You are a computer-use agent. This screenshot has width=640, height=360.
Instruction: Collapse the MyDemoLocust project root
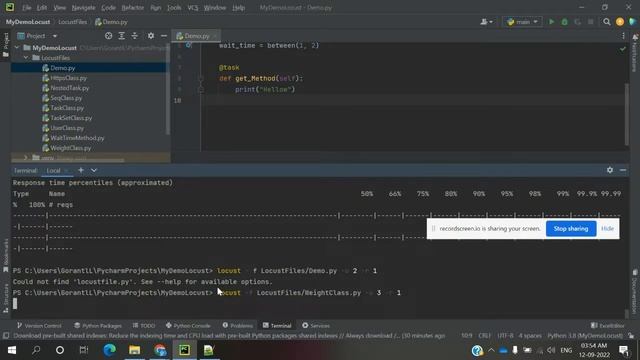[17, 48]
